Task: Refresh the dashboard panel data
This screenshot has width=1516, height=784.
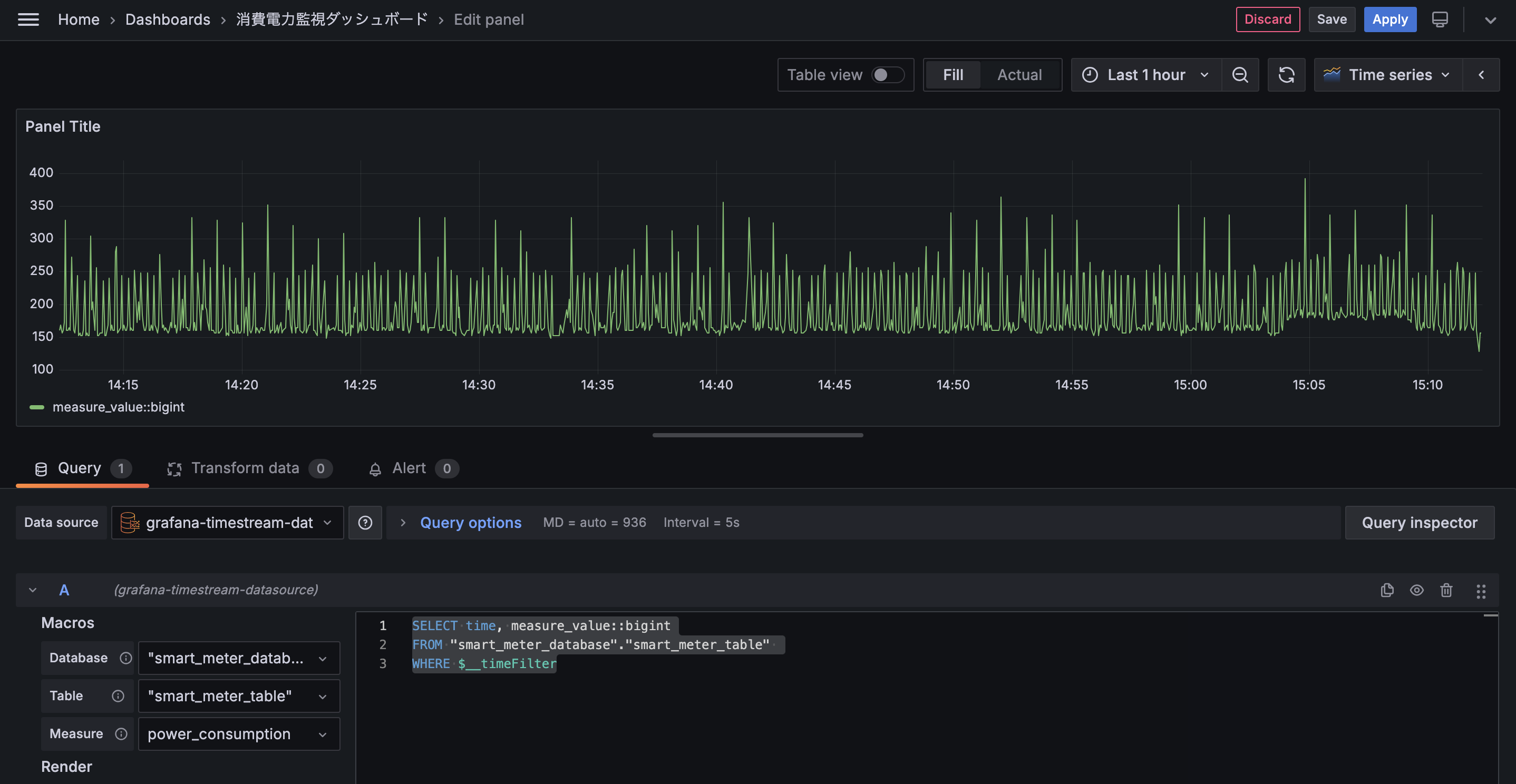Action: pos(1286,75)
